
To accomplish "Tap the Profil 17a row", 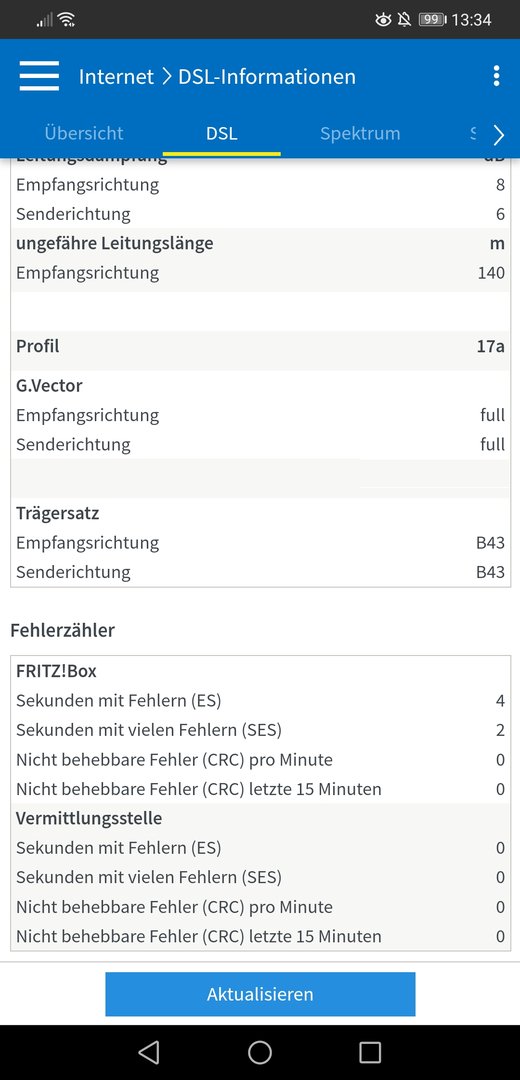I will 260,346.
